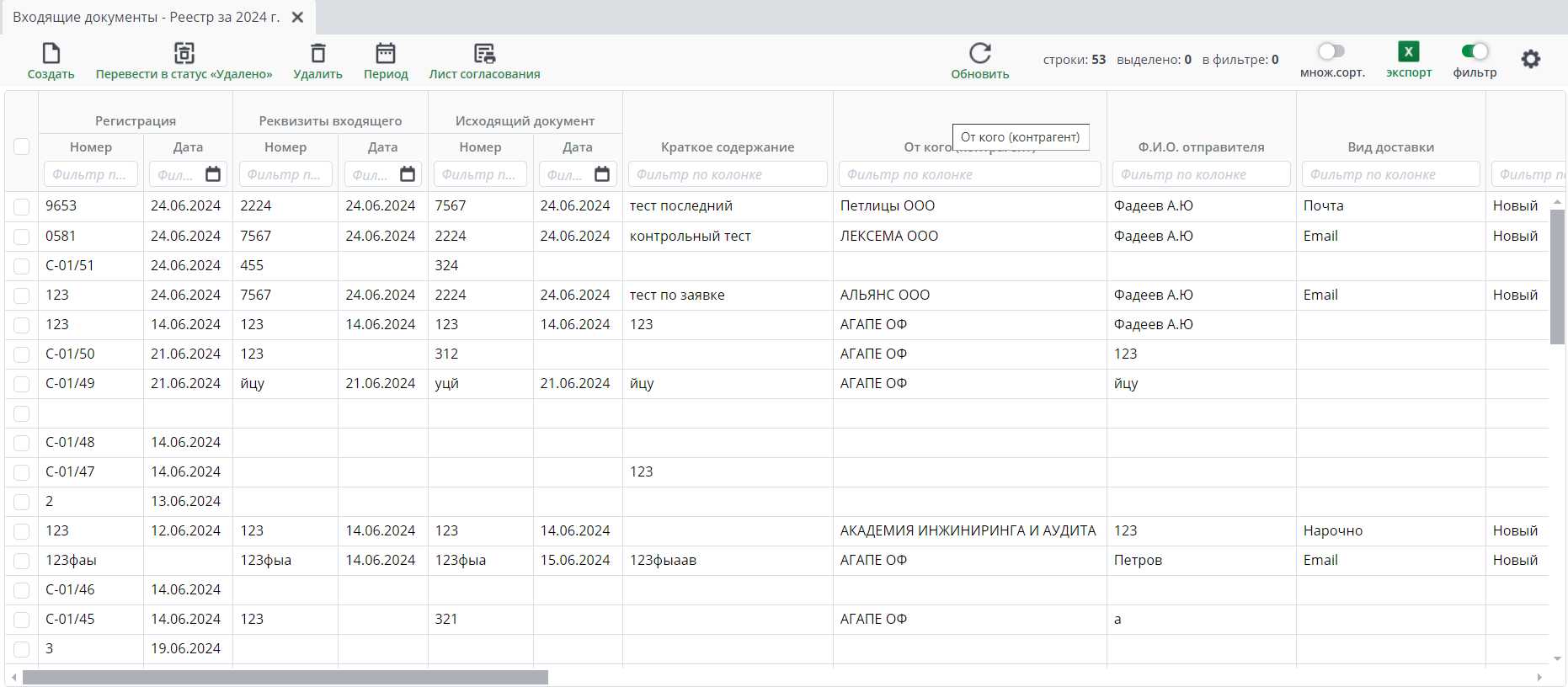Click scroll right arrow of horizontal scrollbar
Screen dimensions: 1568x687
coord(1539,677)
